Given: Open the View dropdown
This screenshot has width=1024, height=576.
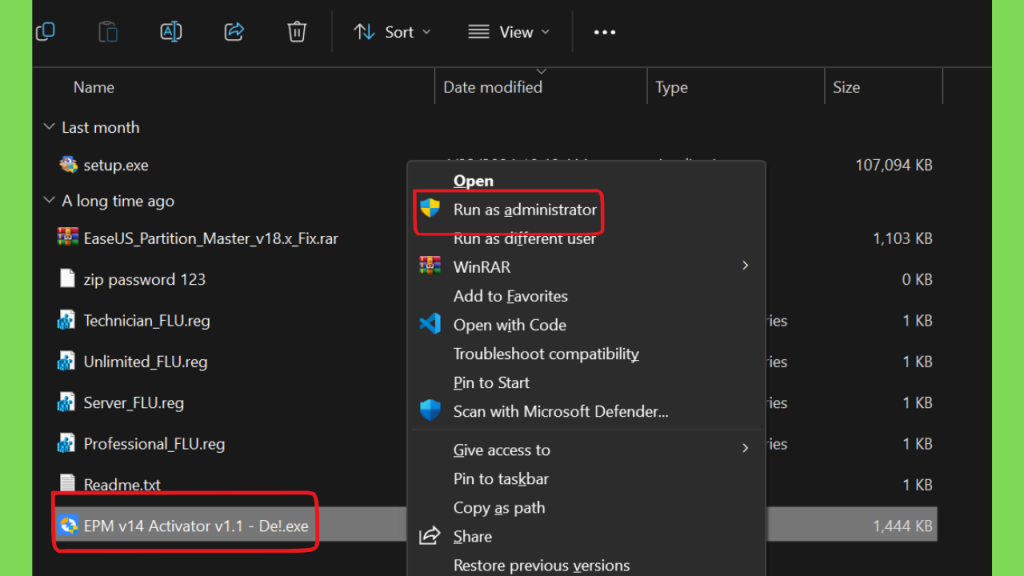Looking at the screenshot, I should (509, 32).
